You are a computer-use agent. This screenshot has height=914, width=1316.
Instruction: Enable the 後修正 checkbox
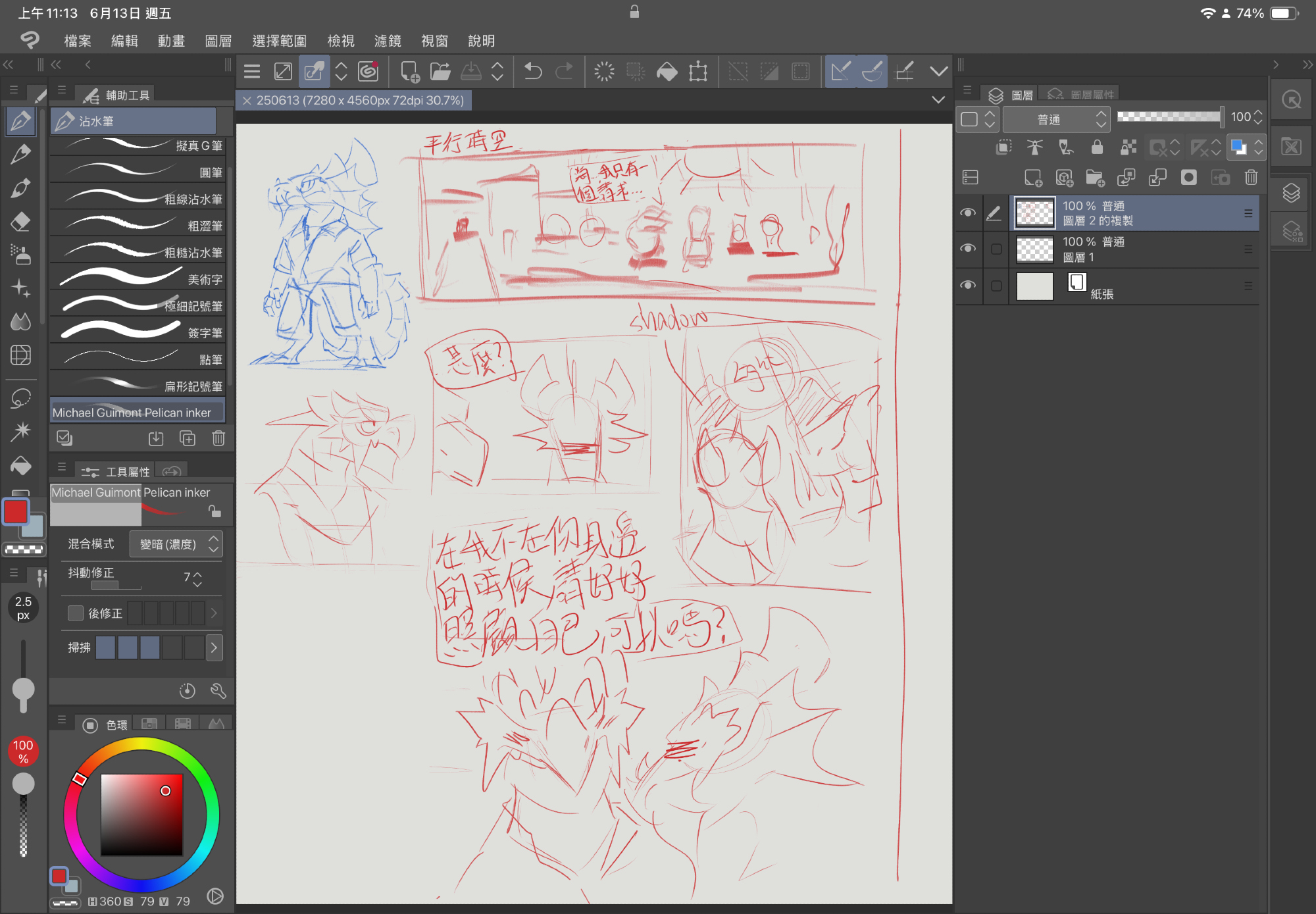[76, 613]
